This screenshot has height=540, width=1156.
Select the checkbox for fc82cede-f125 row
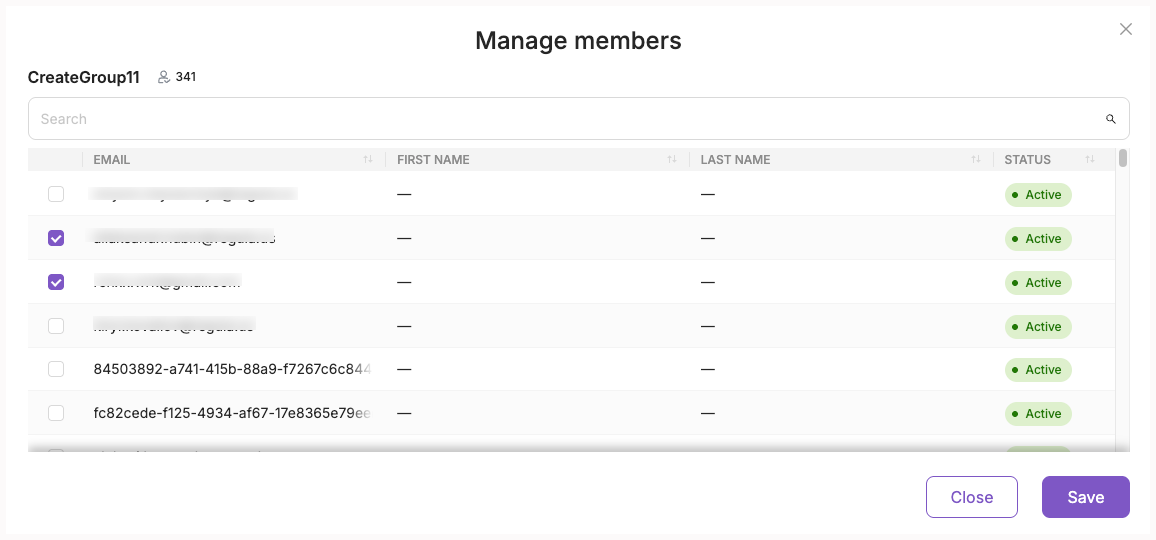[56, 413]
